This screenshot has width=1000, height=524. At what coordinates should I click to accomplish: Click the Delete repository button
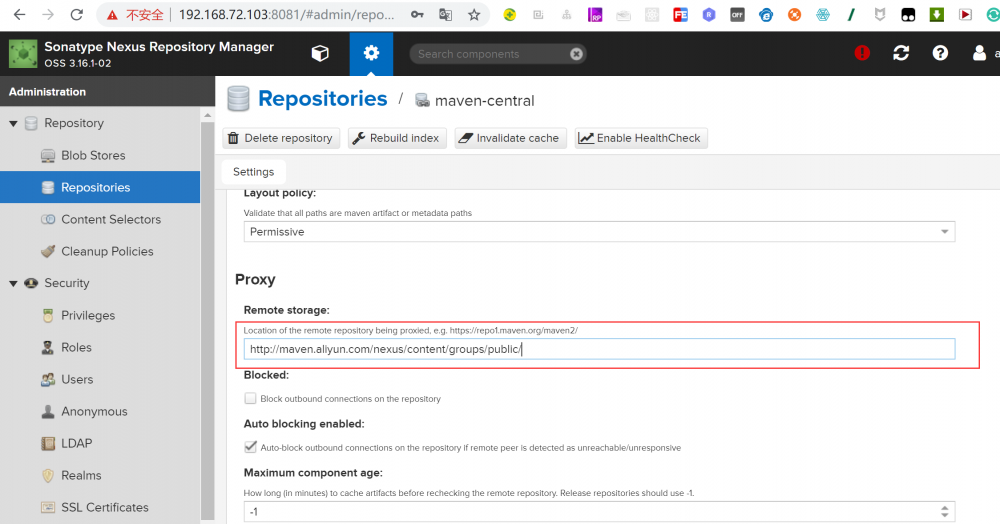pyautogui.click(x=281, y=138)
